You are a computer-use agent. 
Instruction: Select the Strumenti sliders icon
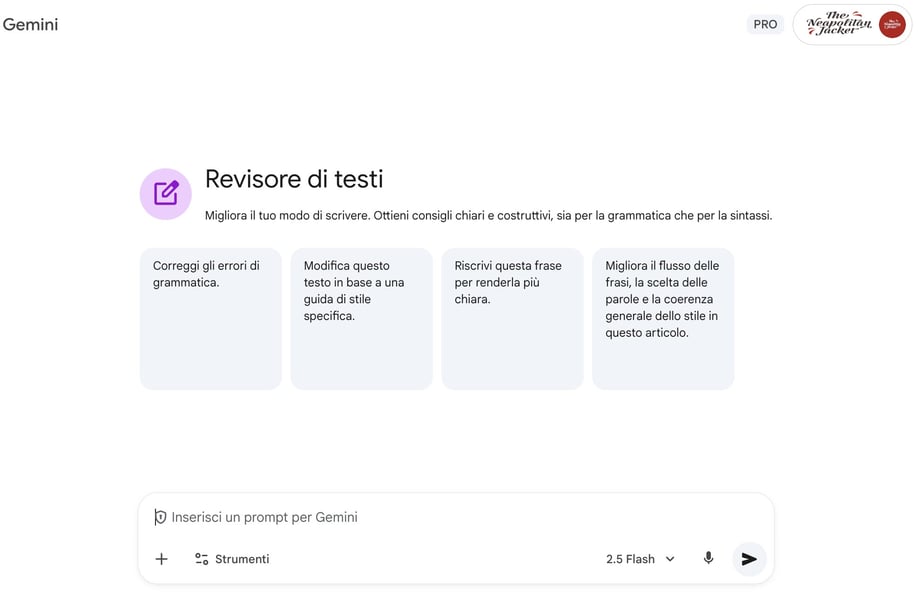201,558
